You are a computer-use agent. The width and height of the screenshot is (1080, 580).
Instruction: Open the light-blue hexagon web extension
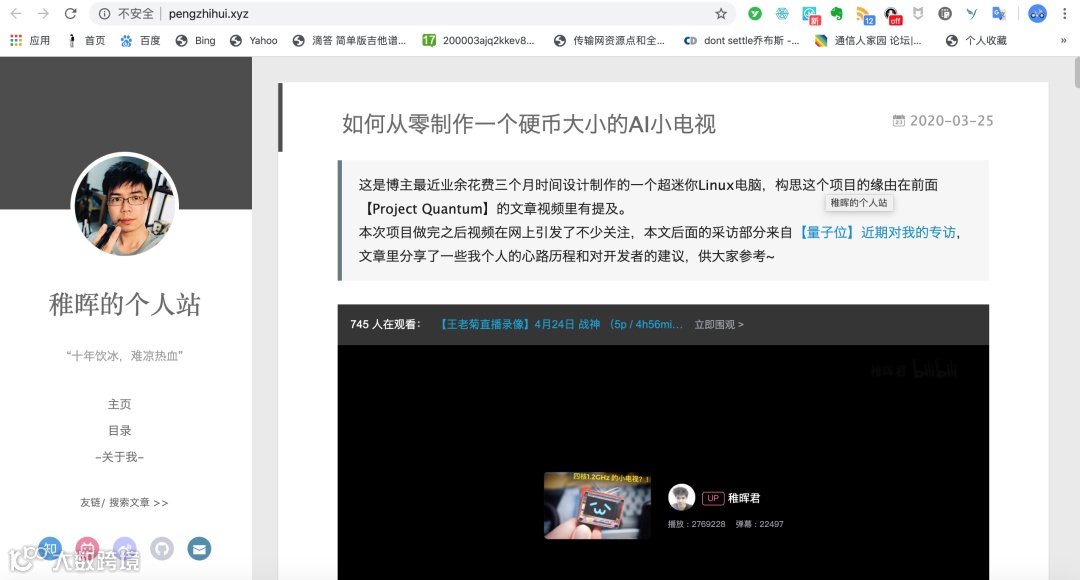click(782, 13)
